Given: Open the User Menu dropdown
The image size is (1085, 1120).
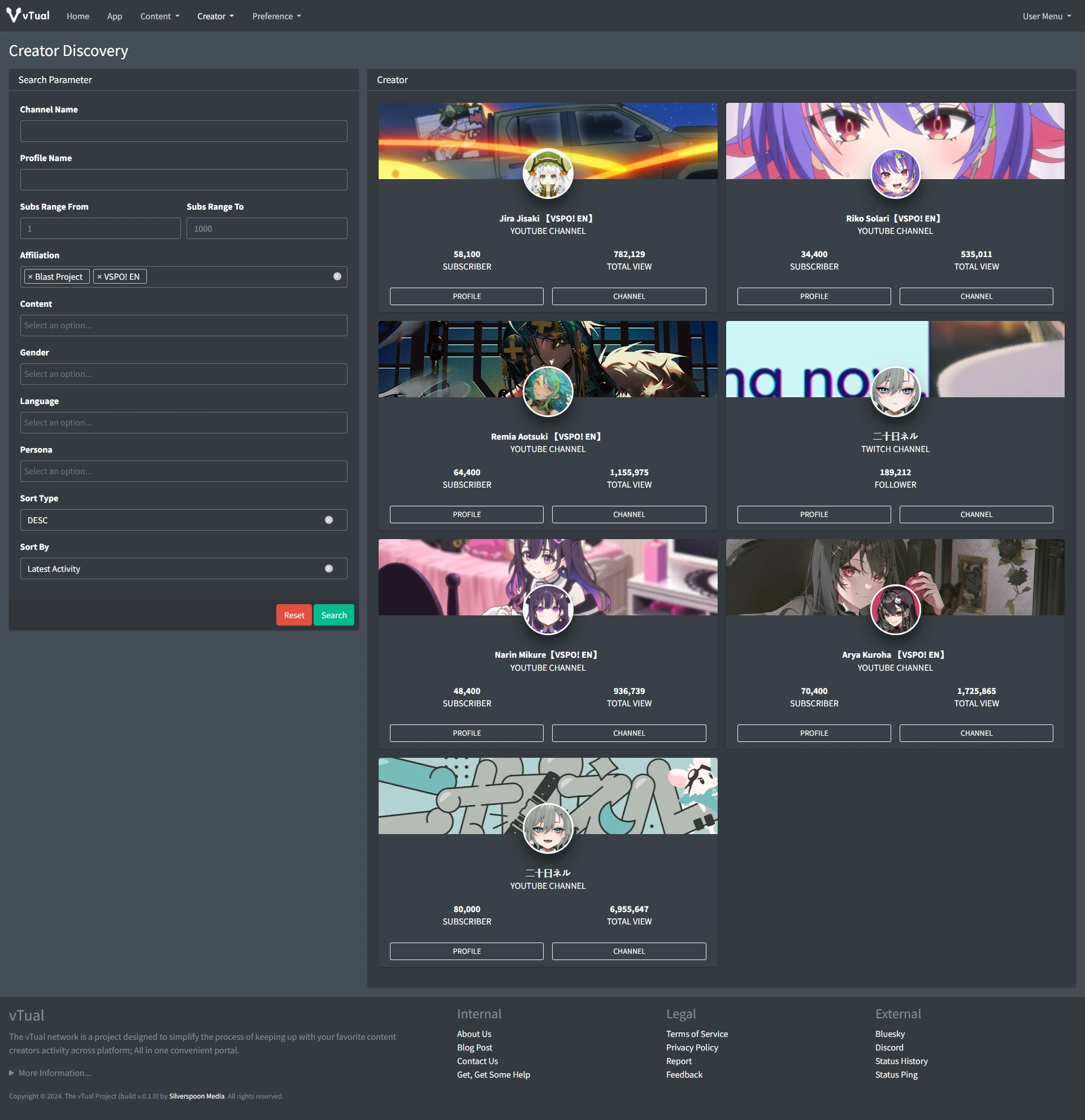Looking at the screenshot, I should [1046, 16].
